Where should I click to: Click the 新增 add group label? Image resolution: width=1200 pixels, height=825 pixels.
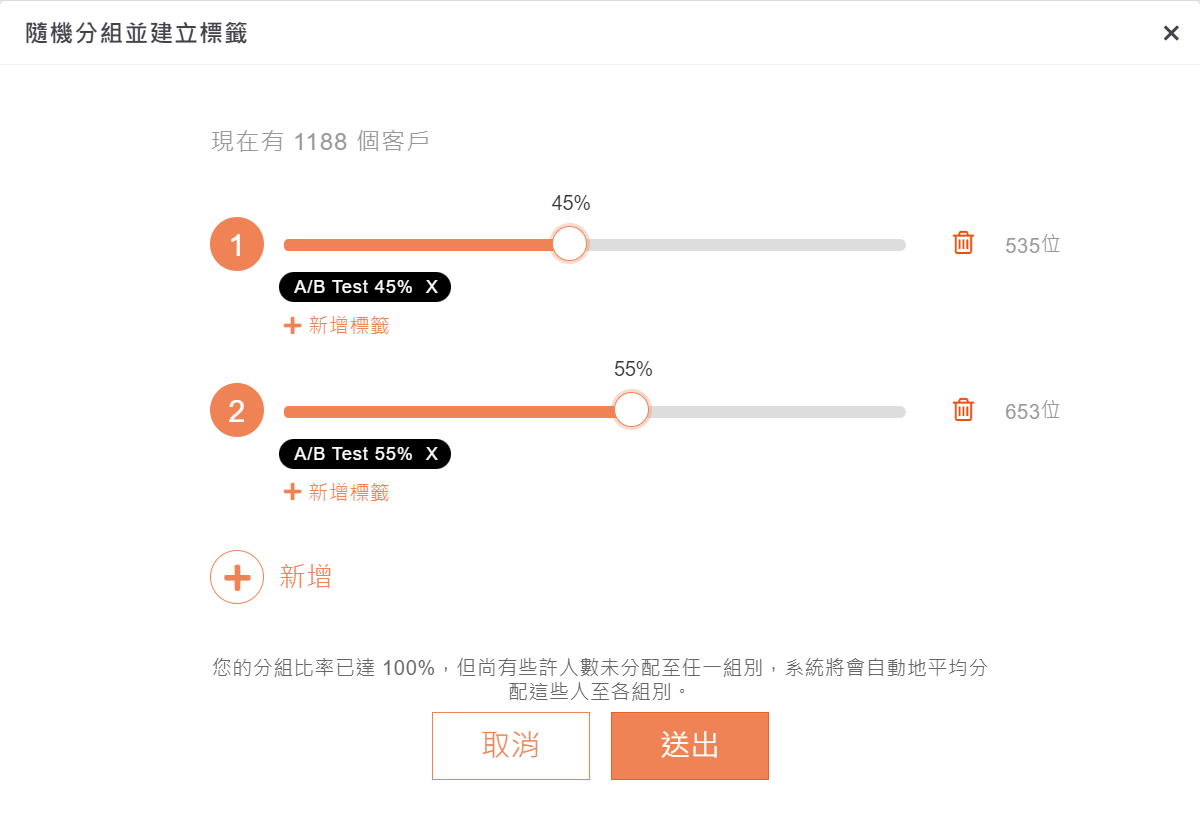pos(306,577)
